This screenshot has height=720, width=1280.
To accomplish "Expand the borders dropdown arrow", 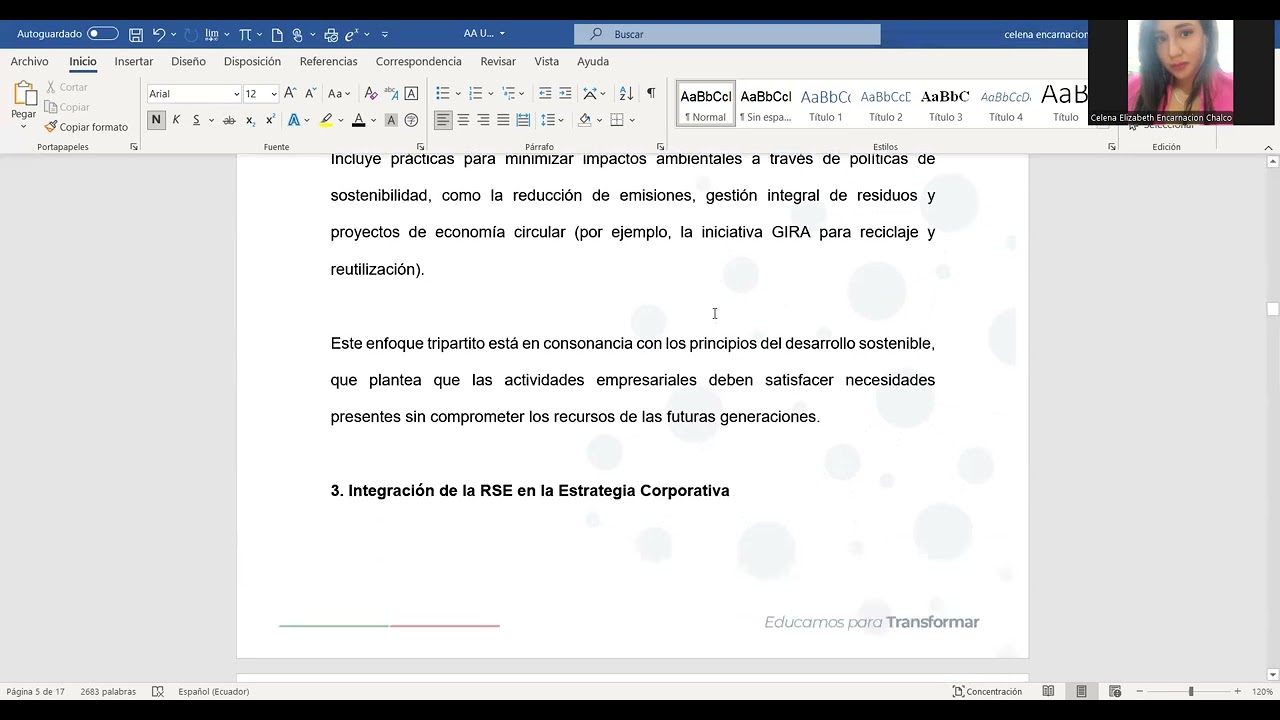I will (x=632, y=120).
